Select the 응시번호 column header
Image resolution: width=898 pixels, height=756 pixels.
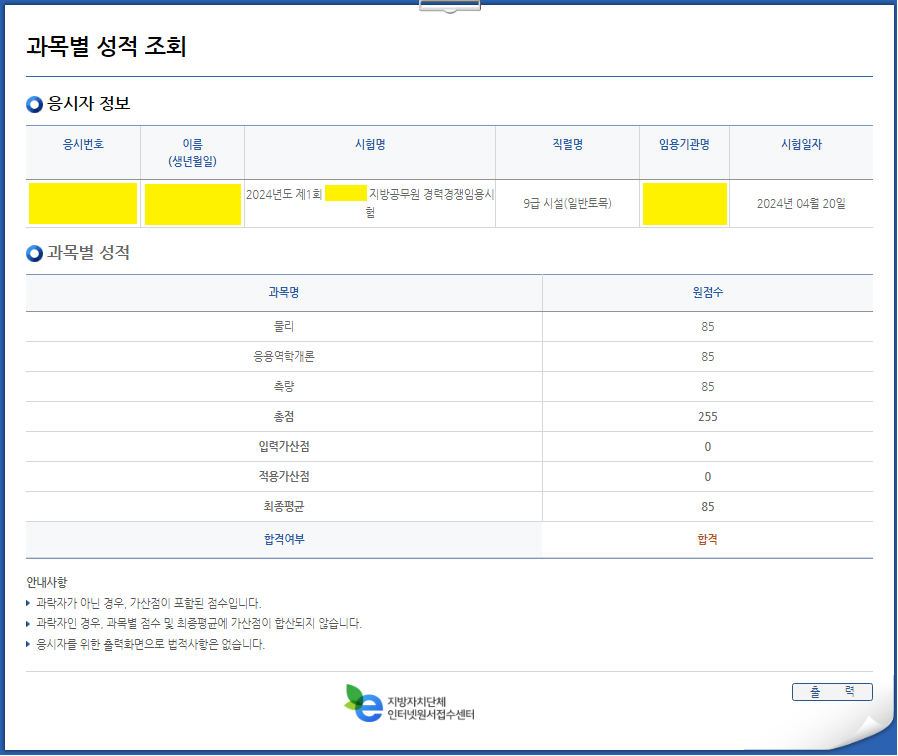click(83, 145)
